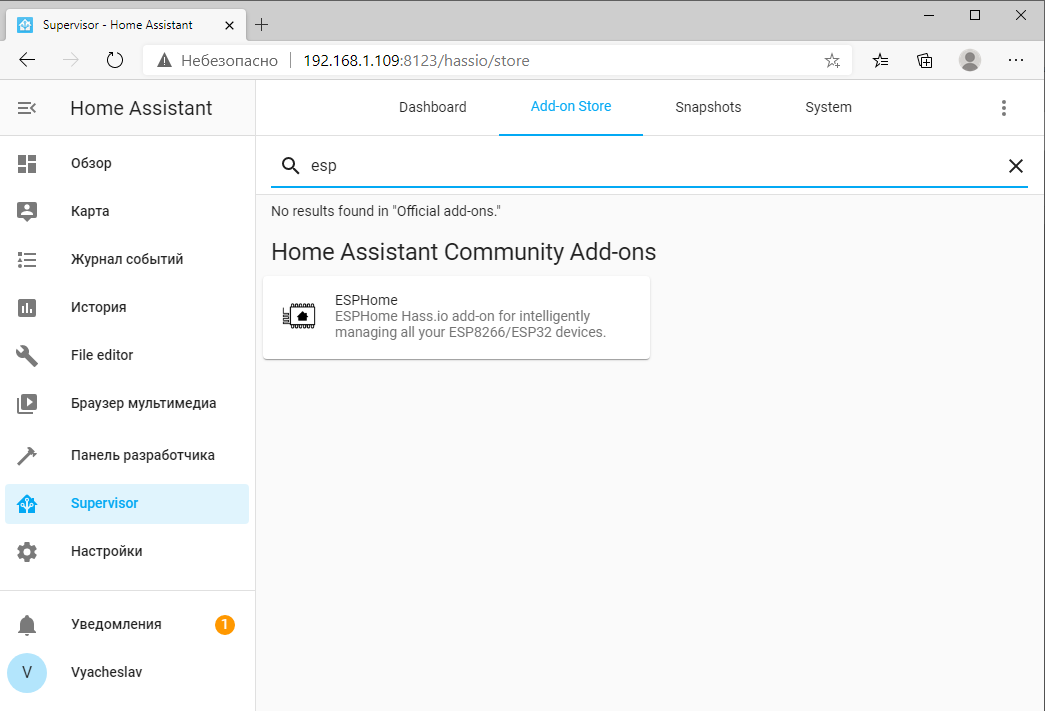
Task: Open Карта in the sidebar
Action: click(x=127, y=211)
